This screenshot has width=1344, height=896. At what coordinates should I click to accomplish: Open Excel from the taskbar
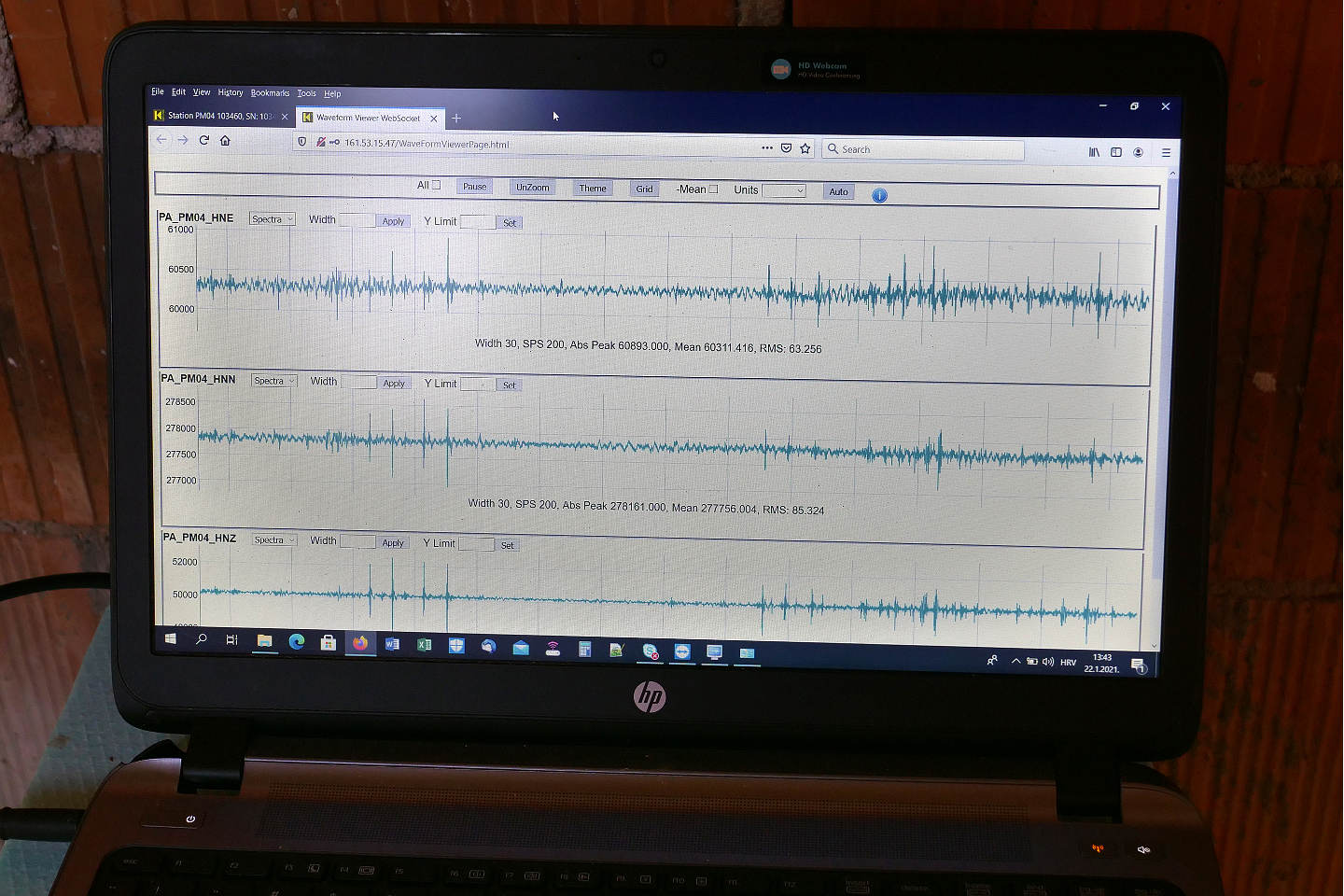(x=424, y=644)
